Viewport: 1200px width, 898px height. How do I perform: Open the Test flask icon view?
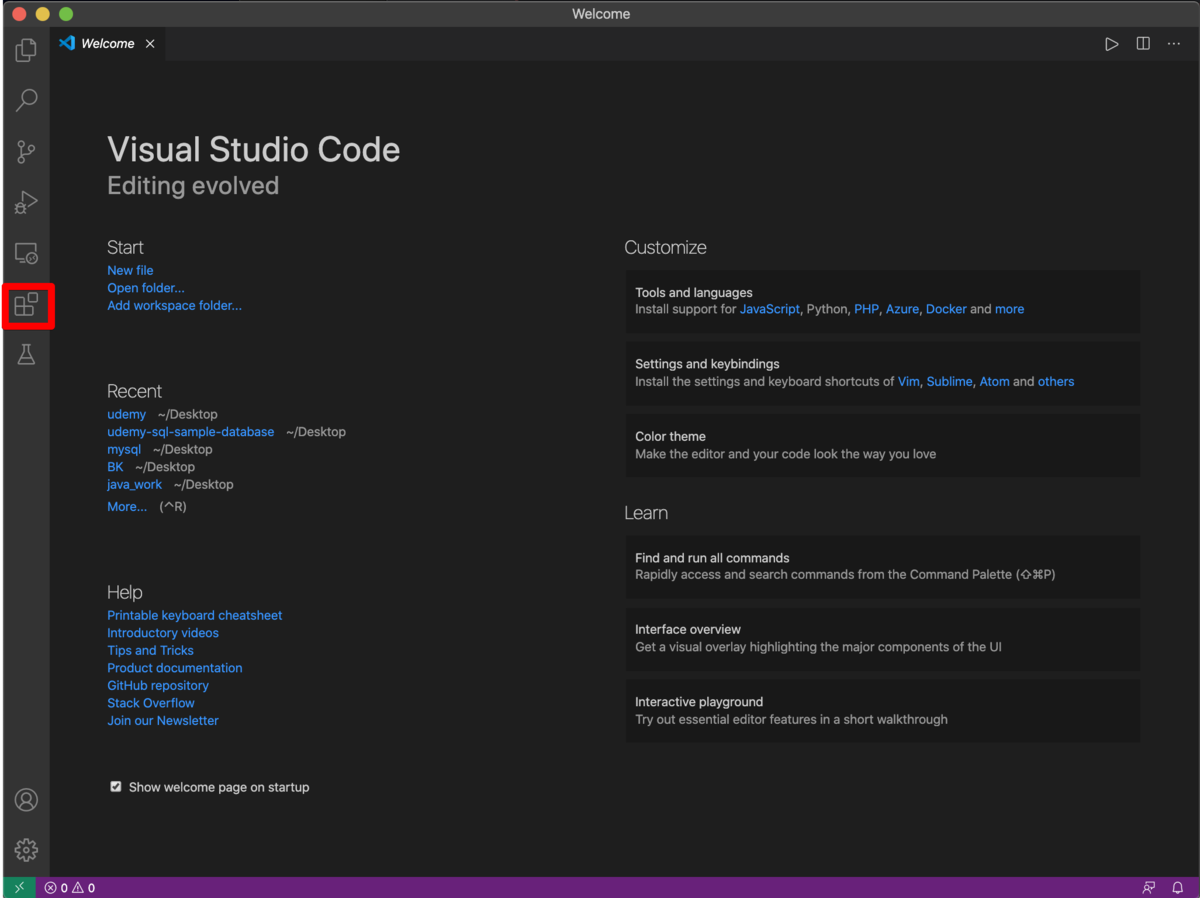click(x=26, y=354)
